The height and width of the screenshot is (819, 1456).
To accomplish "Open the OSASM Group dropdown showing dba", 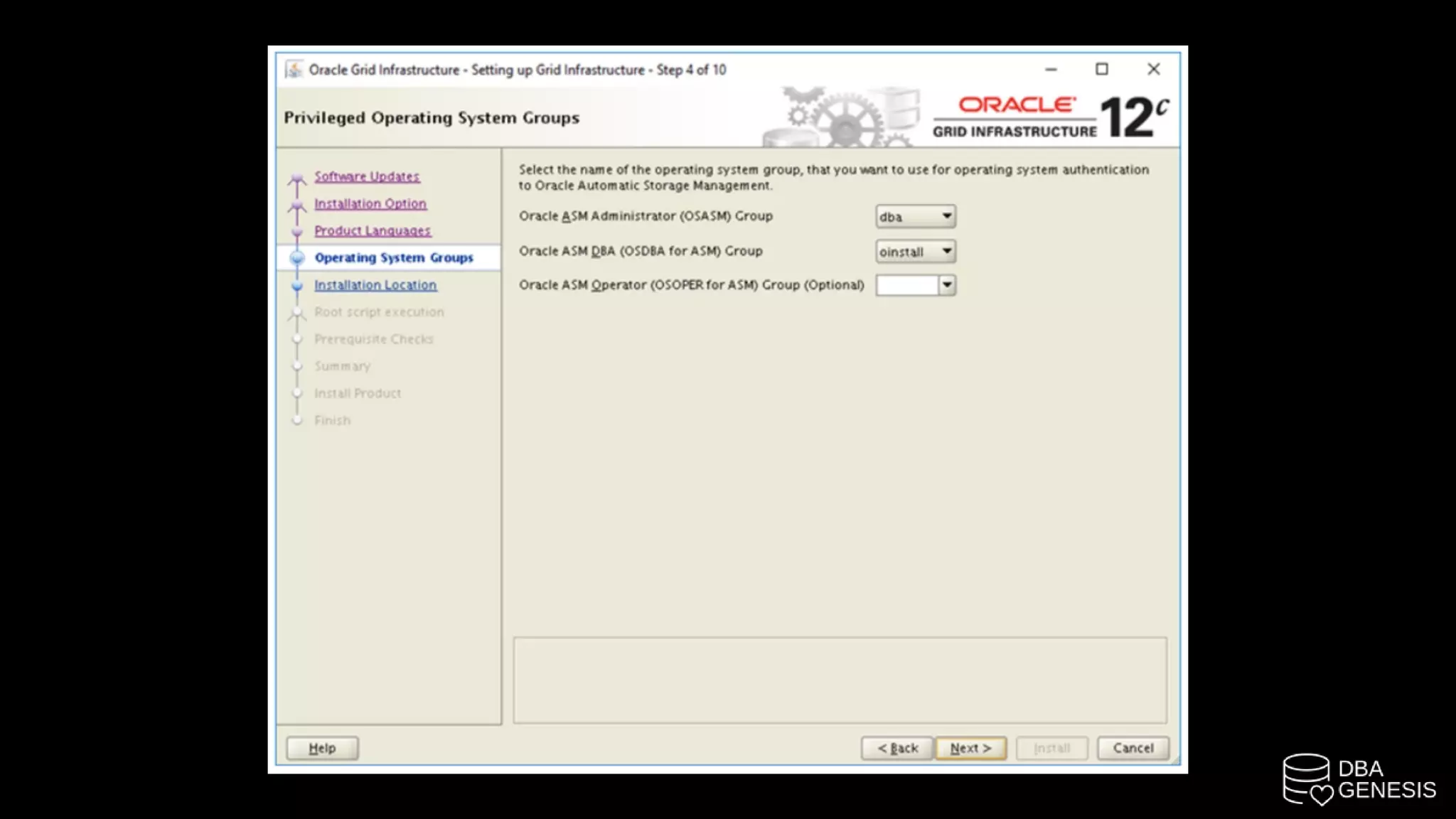I will (x=915, y=216).
